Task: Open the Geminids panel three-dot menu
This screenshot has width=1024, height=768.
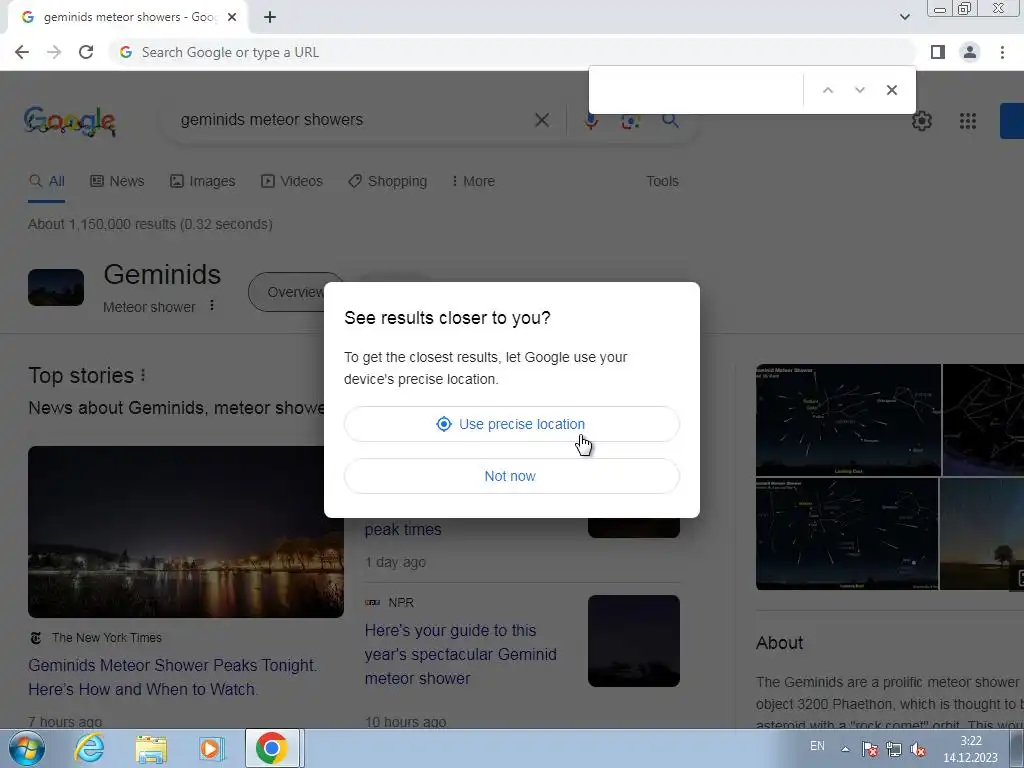Action: coord(212,306)
